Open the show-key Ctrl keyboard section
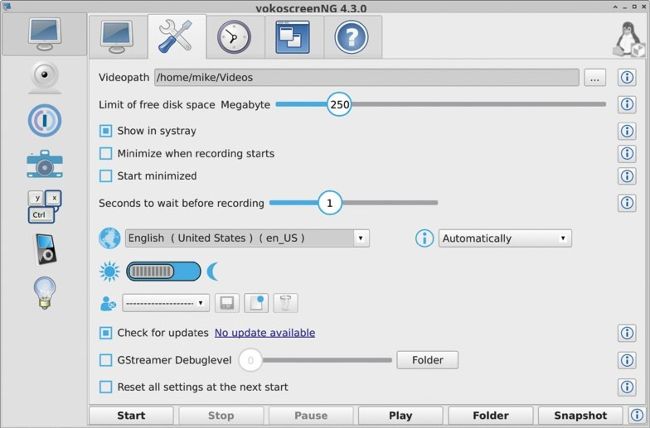The image size is (650, 428). pos(44,207)
